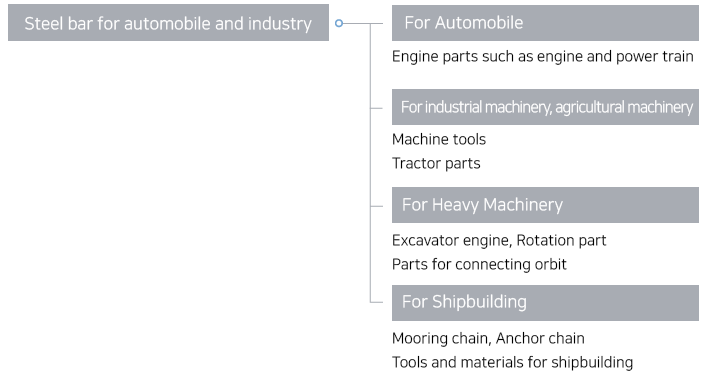The width and height of the screenshot is (710, 379).
Task: Select Mooring chain, Anchor chain text
Action: [488, 338]
